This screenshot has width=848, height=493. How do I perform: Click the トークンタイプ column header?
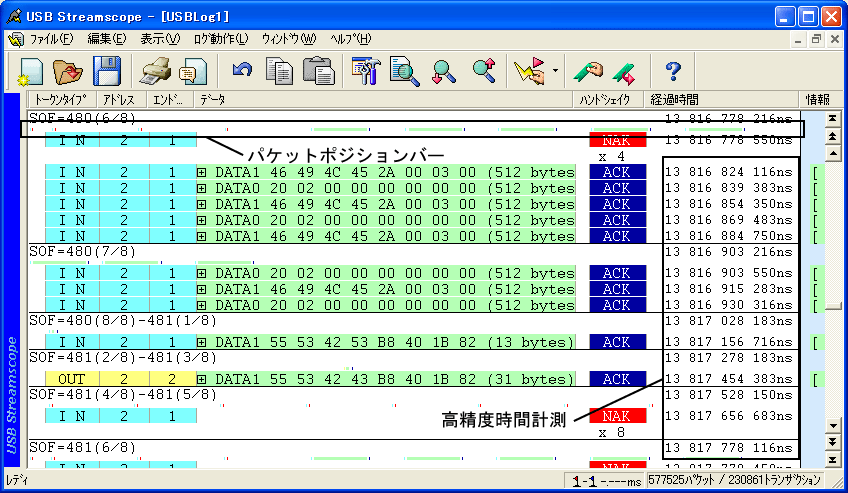click(x=62, y=99)
